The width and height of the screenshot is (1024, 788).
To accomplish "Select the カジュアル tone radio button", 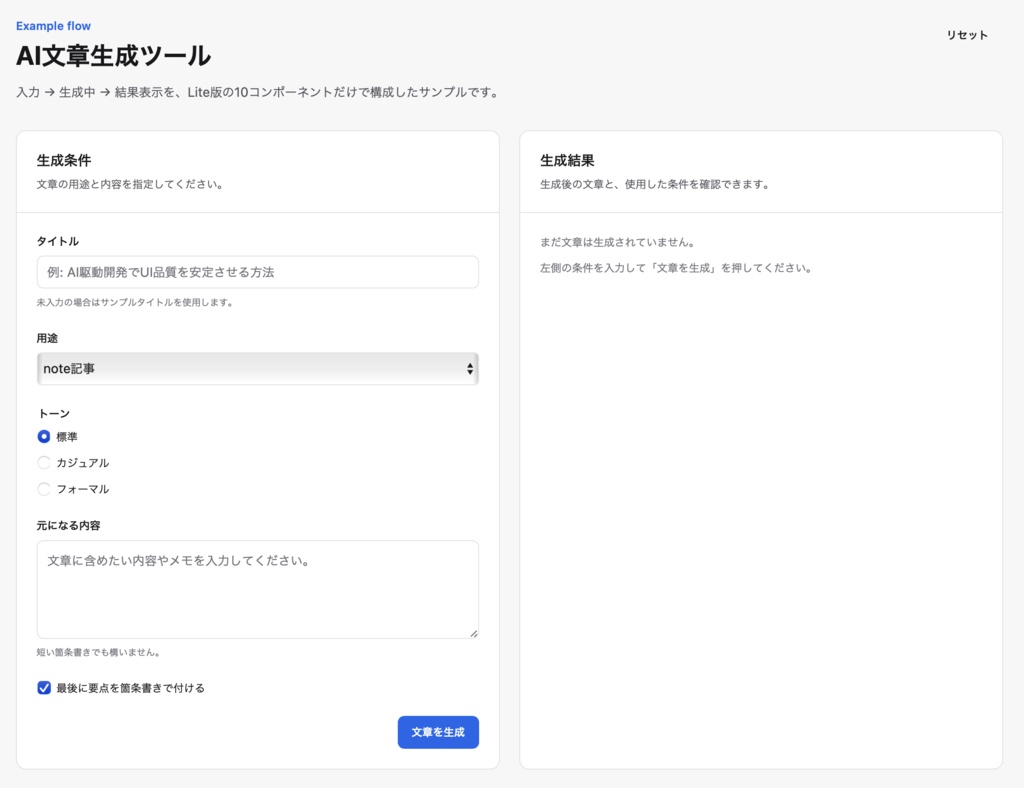I will 44,463.
